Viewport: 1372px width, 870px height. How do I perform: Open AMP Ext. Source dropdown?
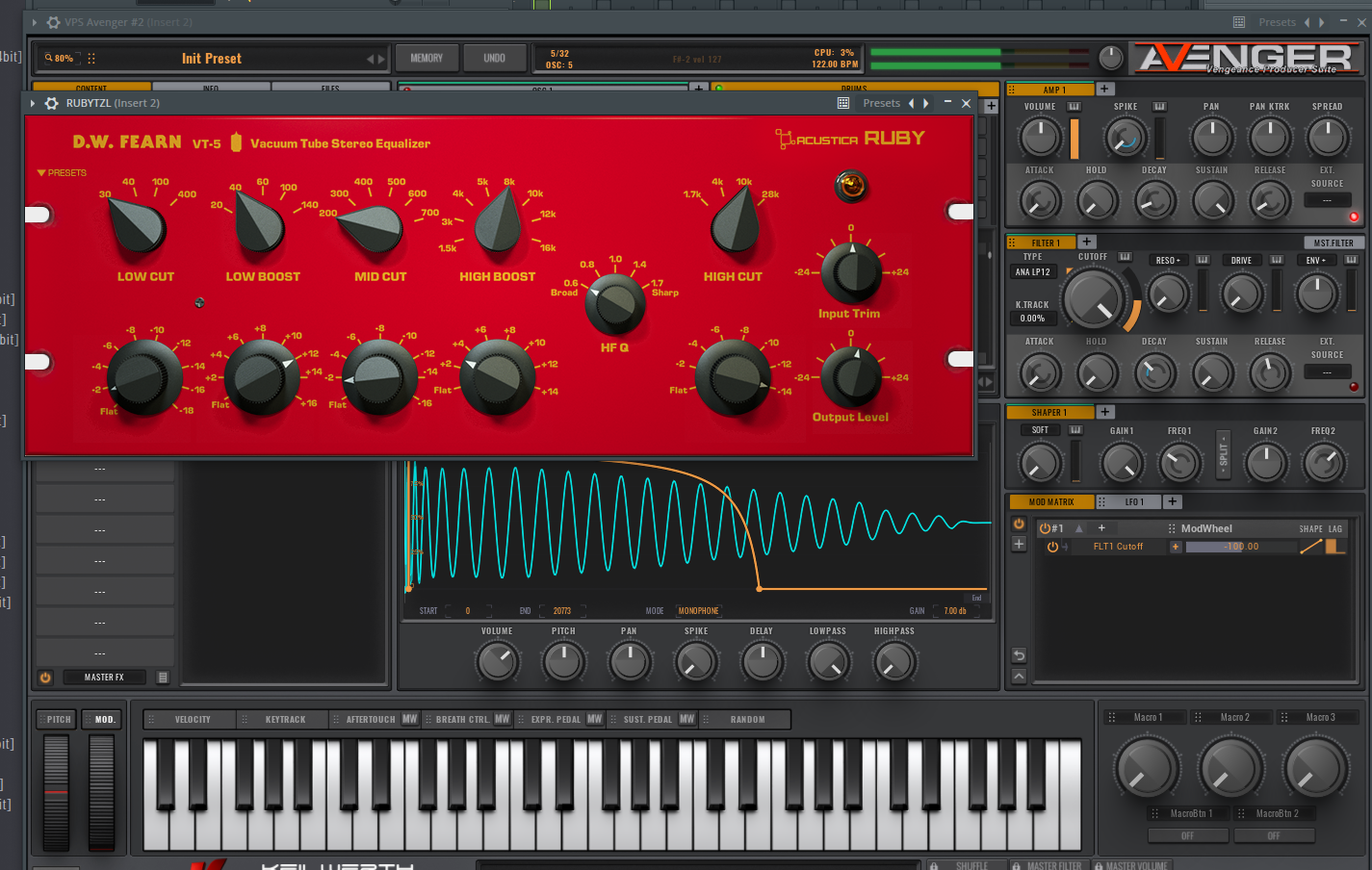[x=1327, y=200]
